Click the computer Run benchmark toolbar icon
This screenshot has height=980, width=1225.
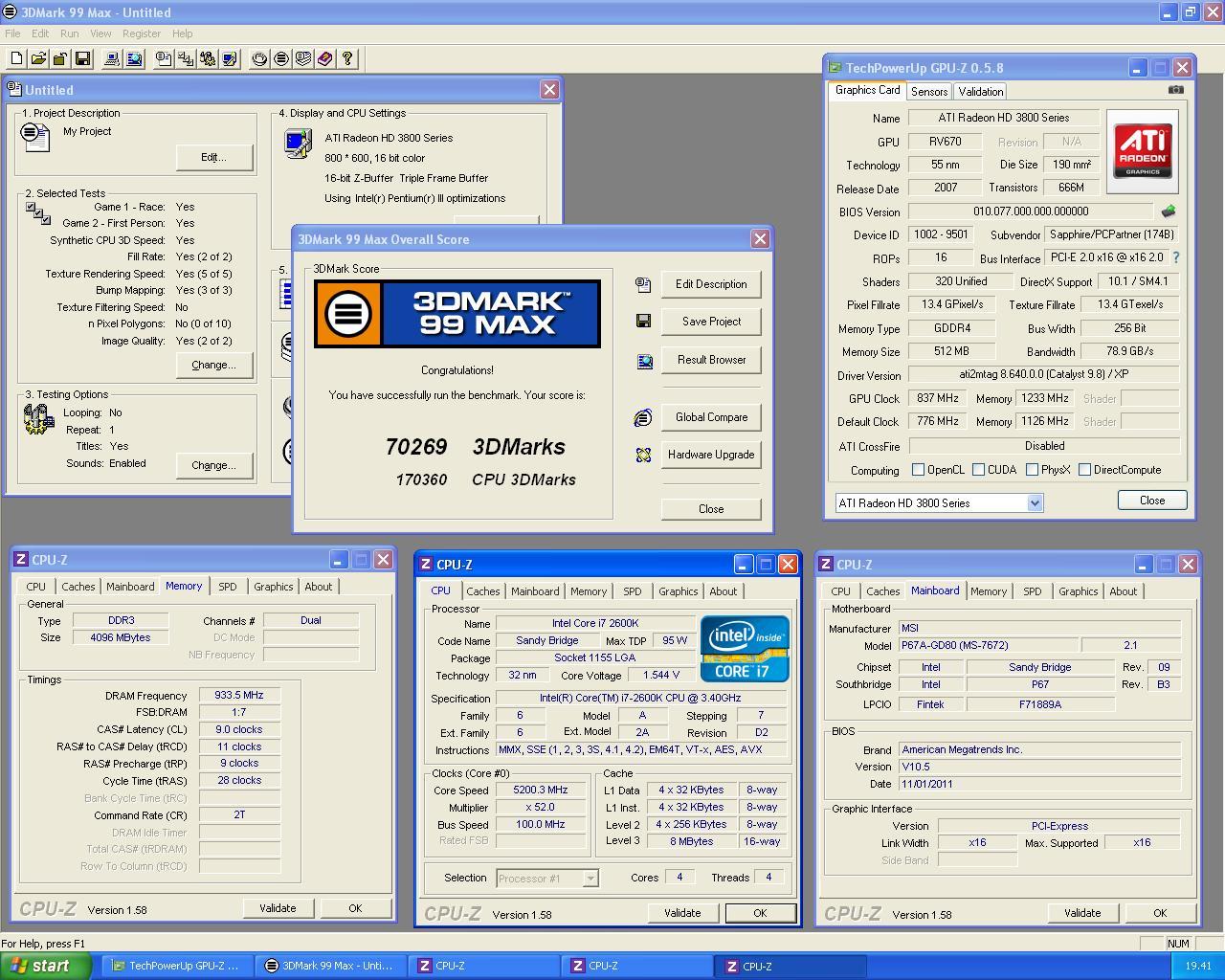(x=112, y=59)
